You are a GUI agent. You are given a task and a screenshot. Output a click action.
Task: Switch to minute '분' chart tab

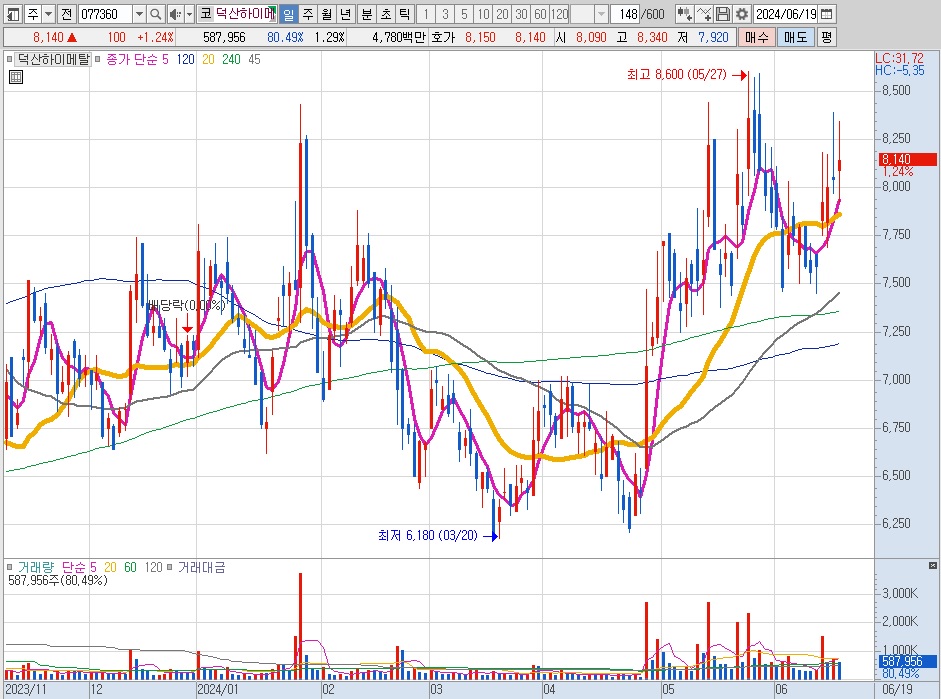point(367,14)
